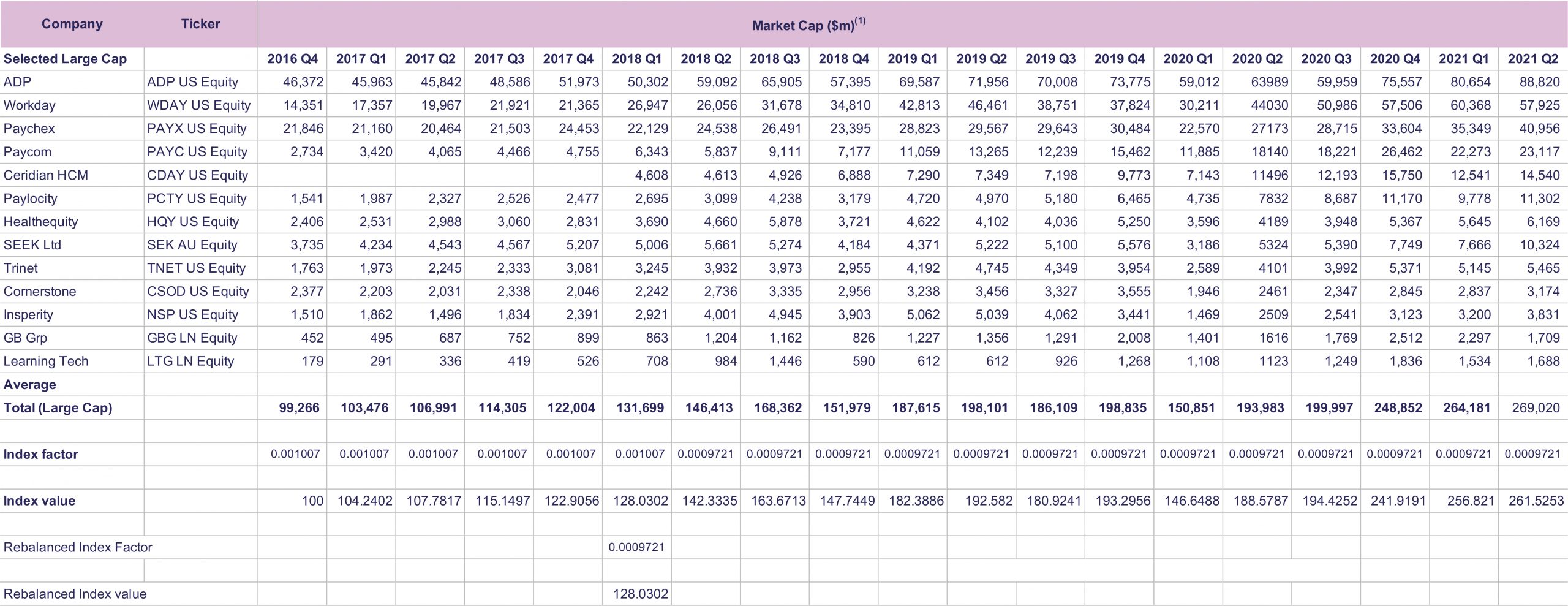Screen dimensions: 1568x606
Task: Click the Ticker column header
Action: [x=200, y=24]
